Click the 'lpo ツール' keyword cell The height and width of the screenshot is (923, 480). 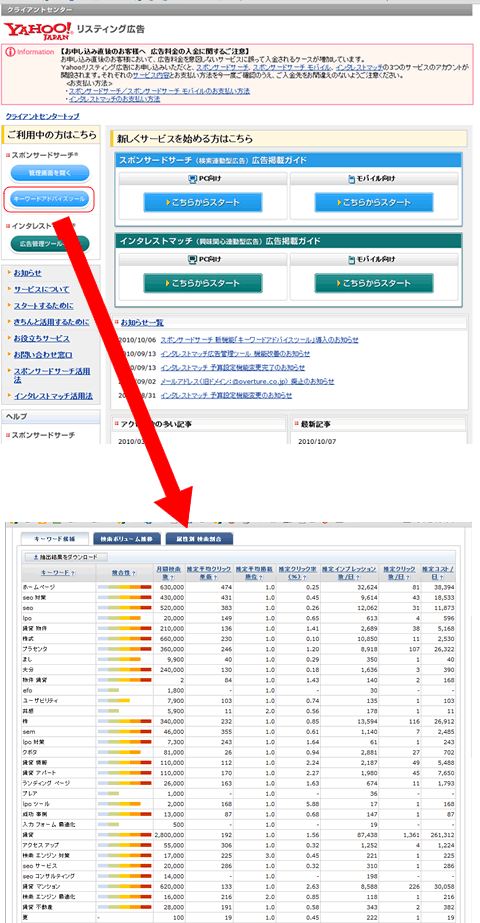pos(59,804)
